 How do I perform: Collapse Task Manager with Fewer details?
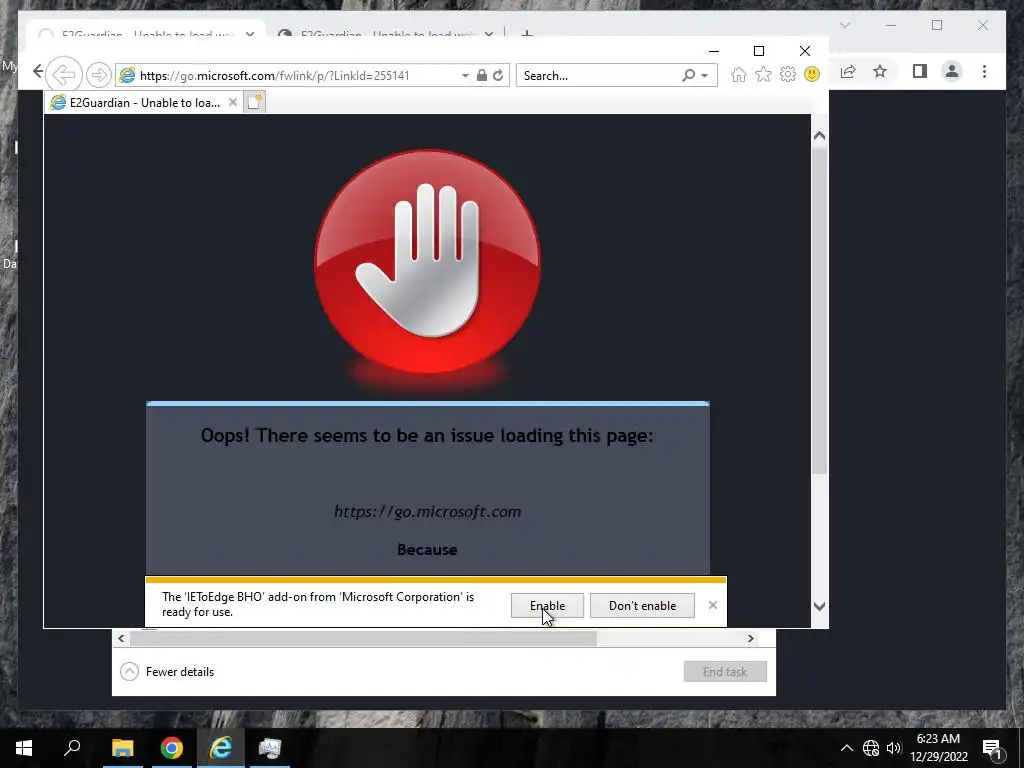click(167, 671)
